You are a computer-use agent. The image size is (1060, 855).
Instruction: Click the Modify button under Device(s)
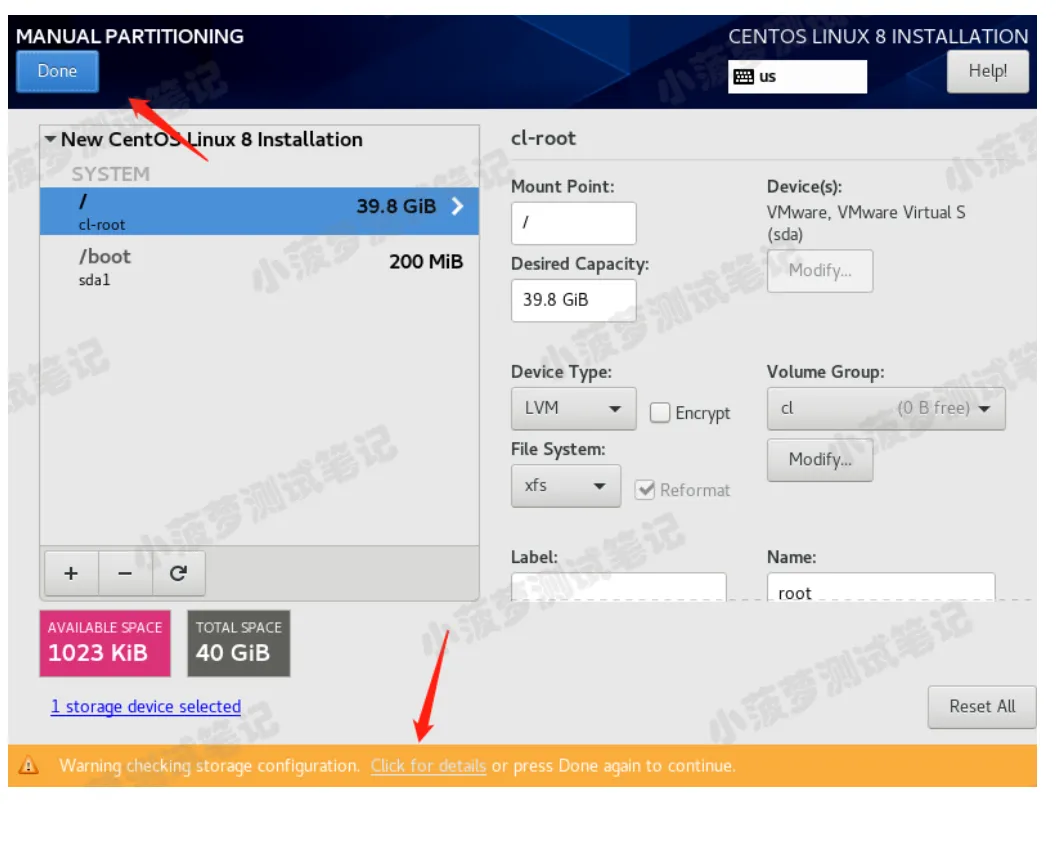[x=819, y=271]
